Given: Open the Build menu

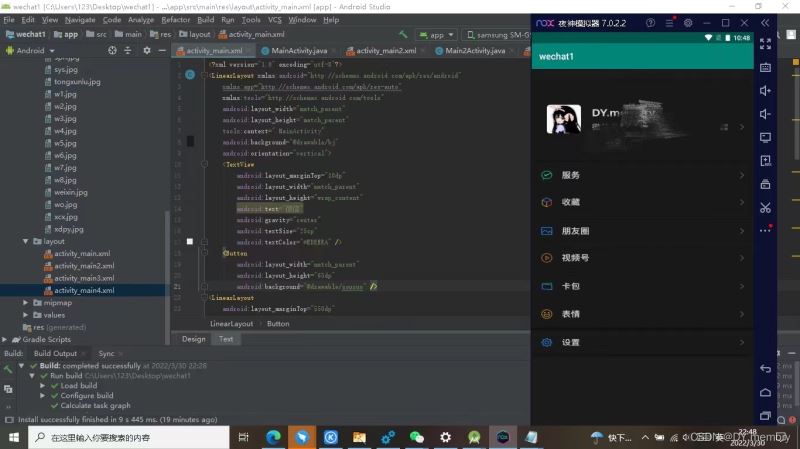Looking at the screenshot, I should coord(206,20).
